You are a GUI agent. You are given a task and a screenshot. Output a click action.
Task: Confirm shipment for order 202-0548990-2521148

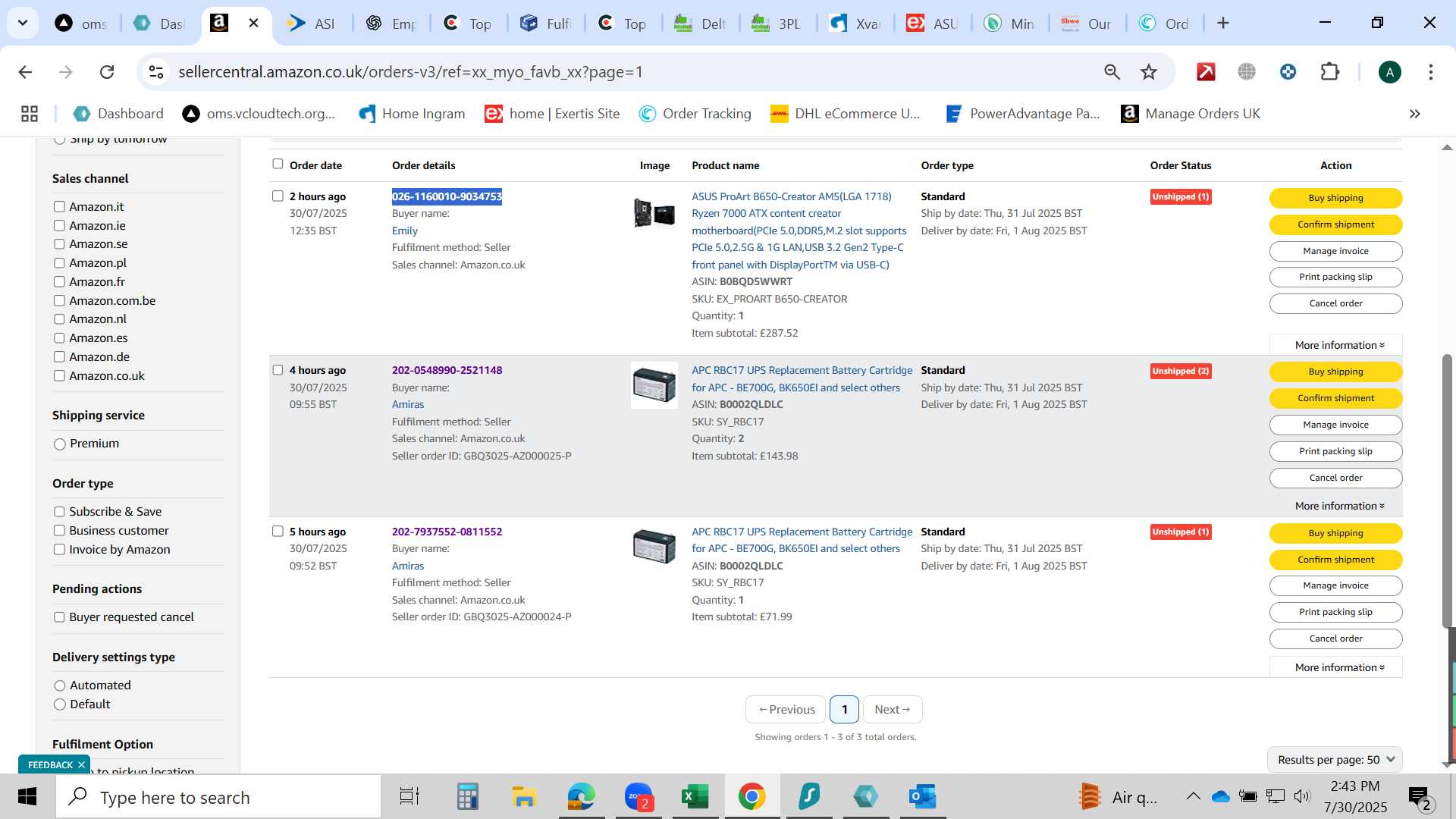[1335, 398]
